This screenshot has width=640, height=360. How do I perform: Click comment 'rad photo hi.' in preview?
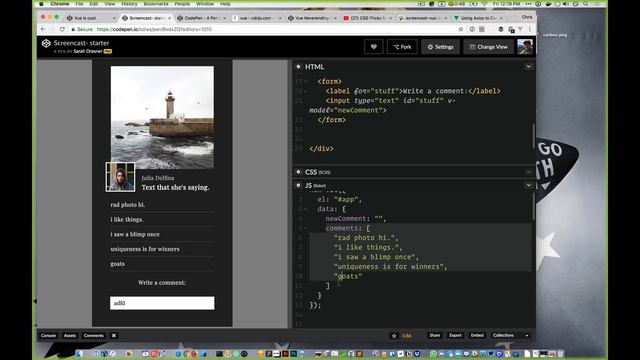[x=128, y=205]
